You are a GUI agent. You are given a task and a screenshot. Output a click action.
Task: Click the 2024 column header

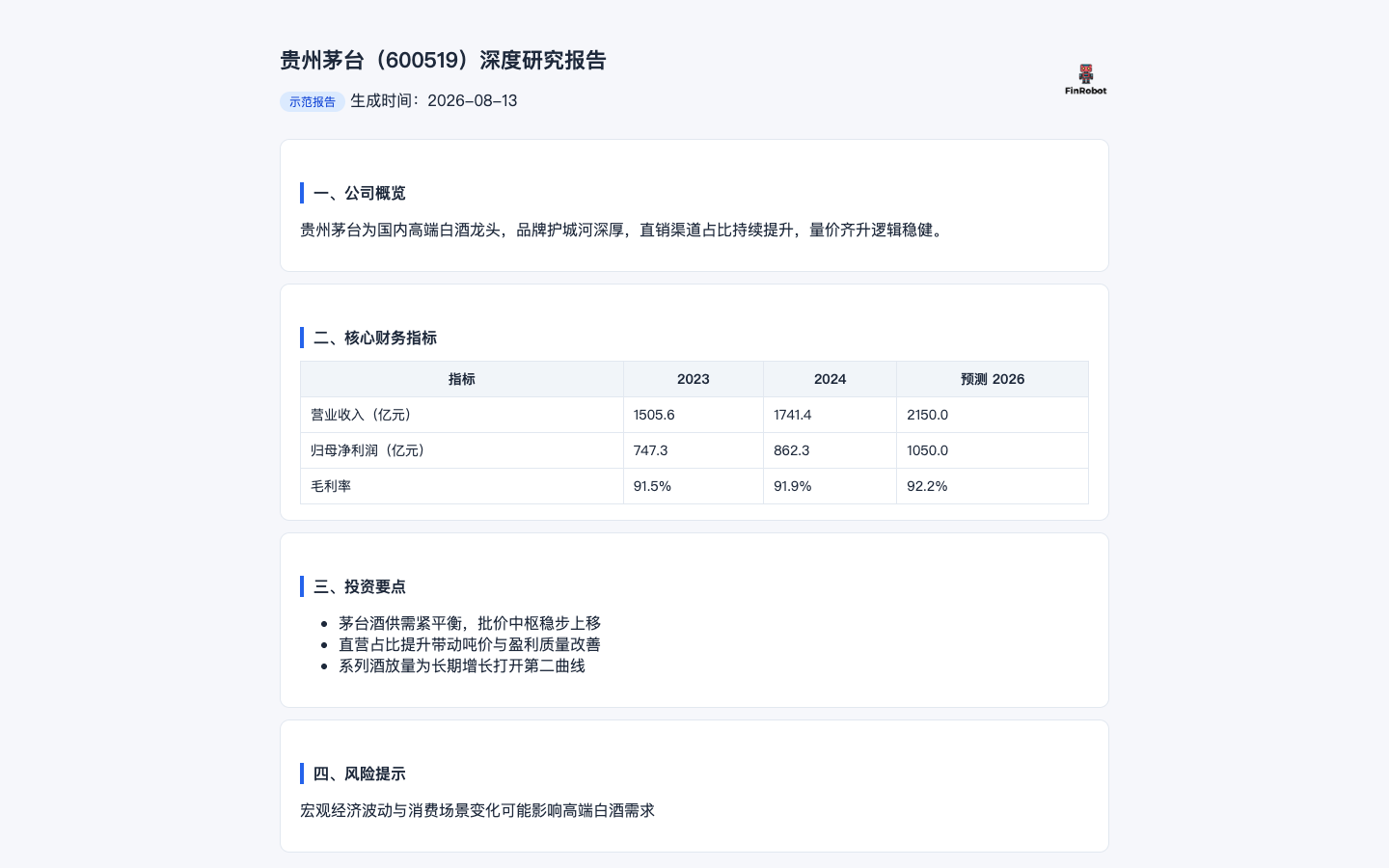click(830, 379)
